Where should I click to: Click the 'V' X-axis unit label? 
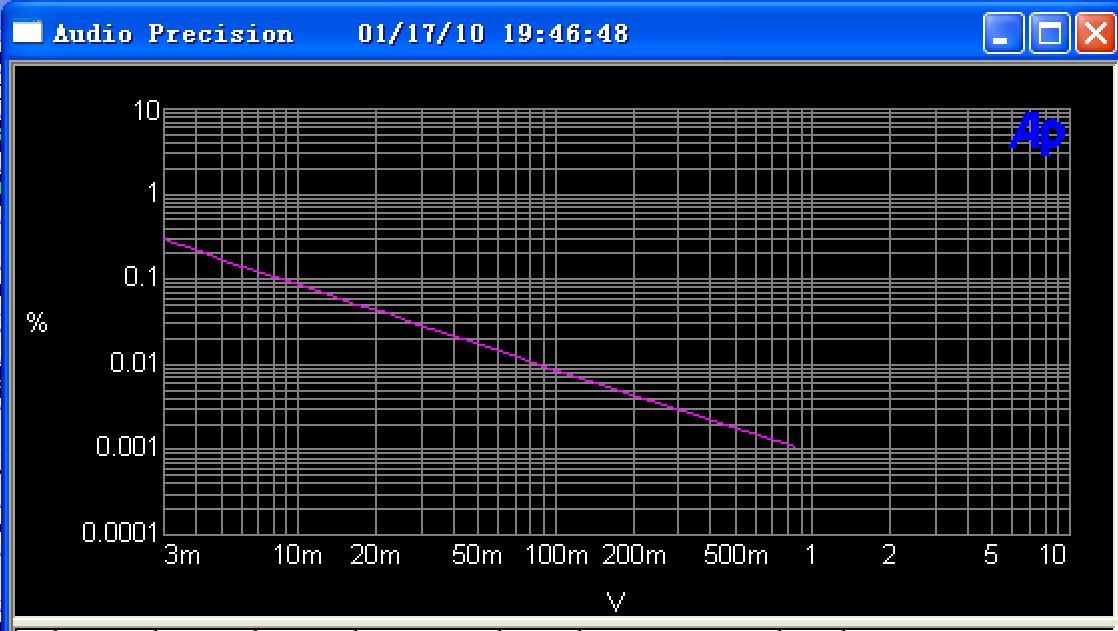[616, 602]
